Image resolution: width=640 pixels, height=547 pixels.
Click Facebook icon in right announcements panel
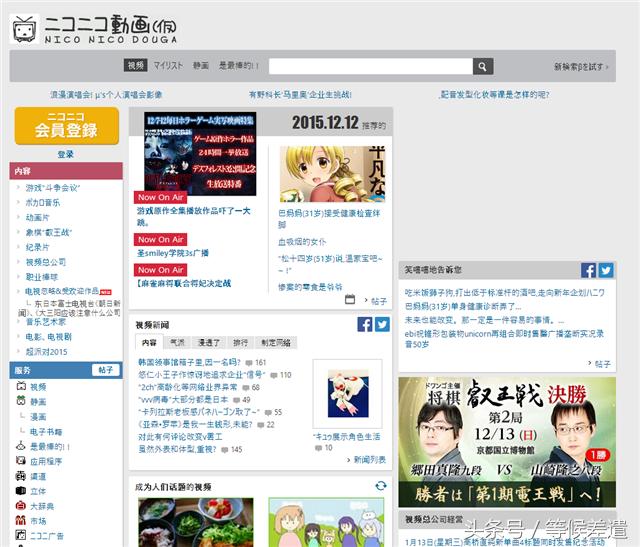coord(589,270)
